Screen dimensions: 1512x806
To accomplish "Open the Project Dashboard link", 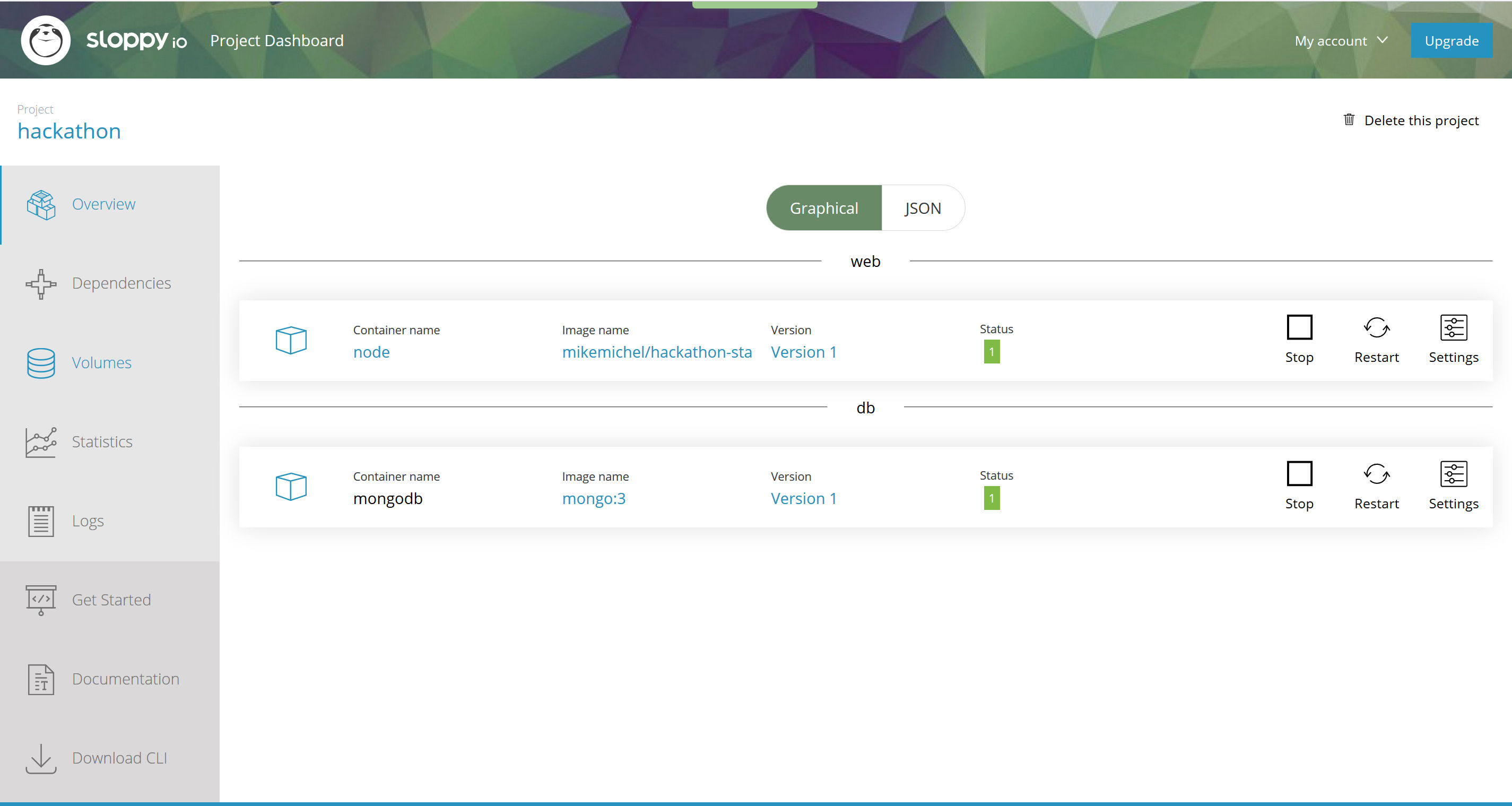I will pyautogui.click(x=277, y=40).
